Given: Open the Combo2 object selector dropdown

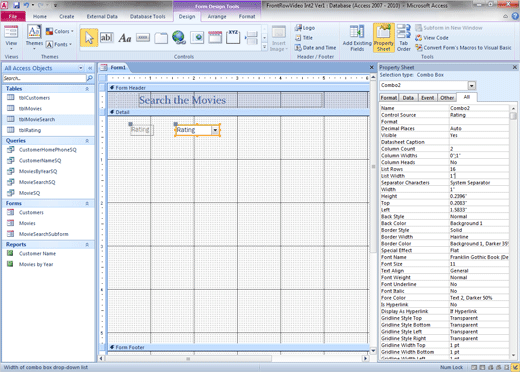Looking at the screenshot, I should [x=471, y=86].
